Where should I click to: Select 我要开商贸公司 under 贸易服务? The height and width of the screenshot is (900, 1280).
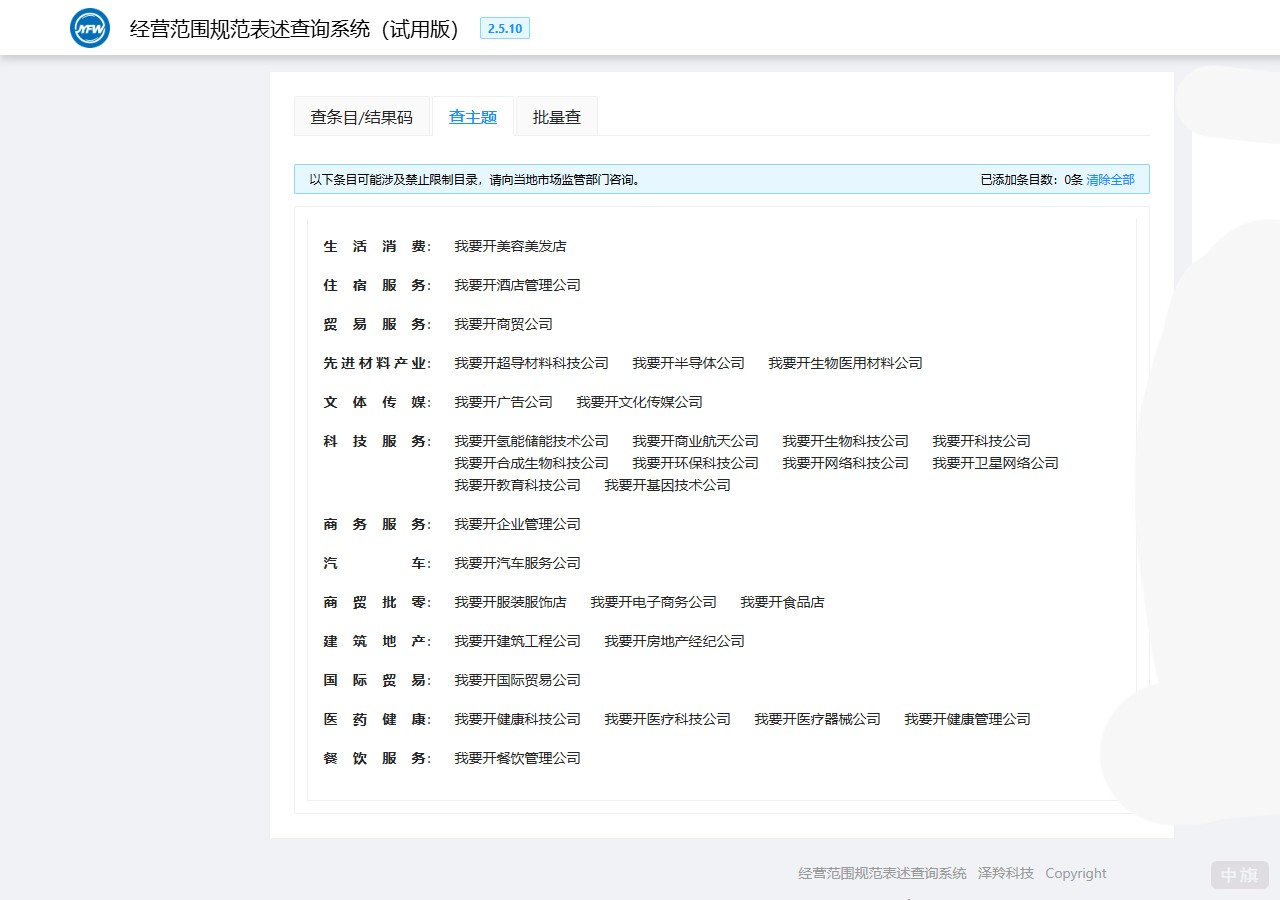(x=503, y=324)
